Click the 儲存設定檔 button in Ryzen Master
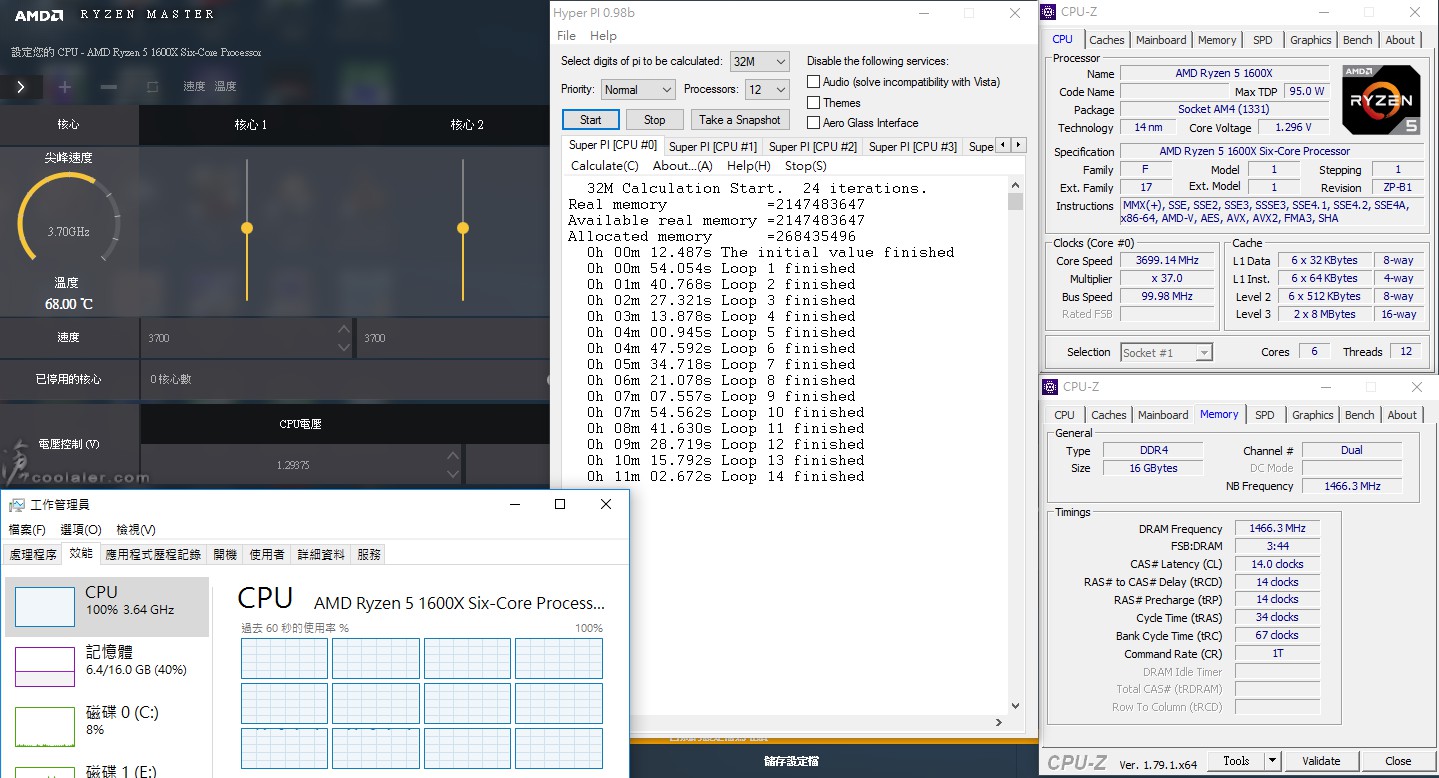The image size is (1439, 778). click(x=791, y=761)
